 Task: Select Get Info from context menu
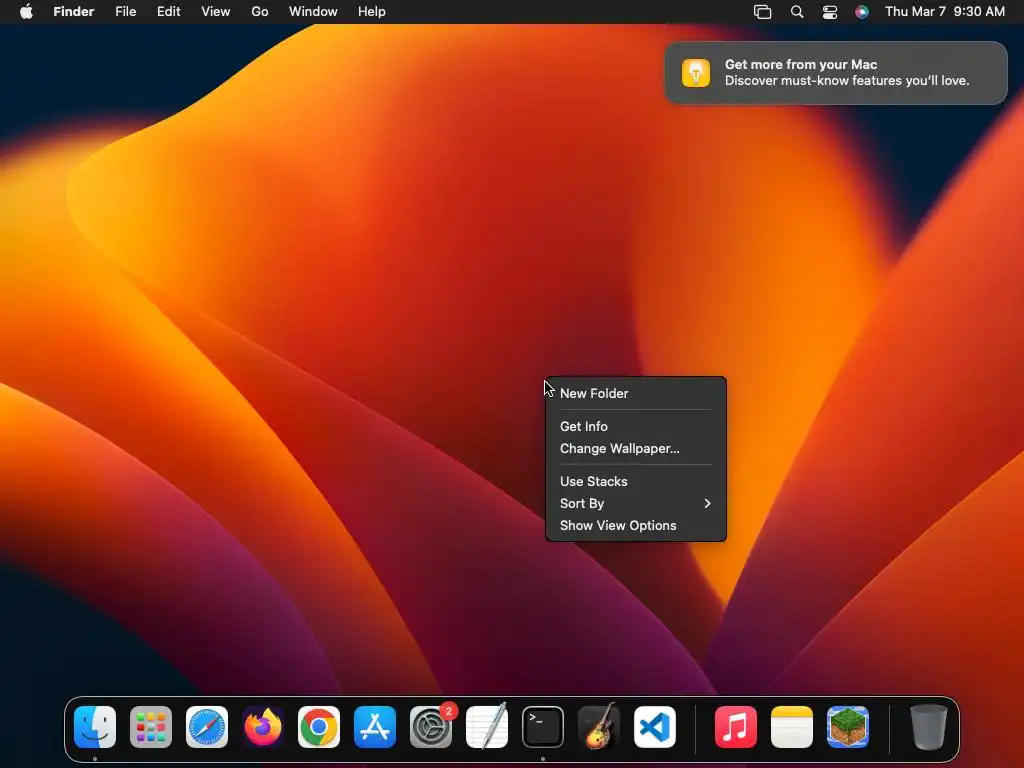(635, 426)
